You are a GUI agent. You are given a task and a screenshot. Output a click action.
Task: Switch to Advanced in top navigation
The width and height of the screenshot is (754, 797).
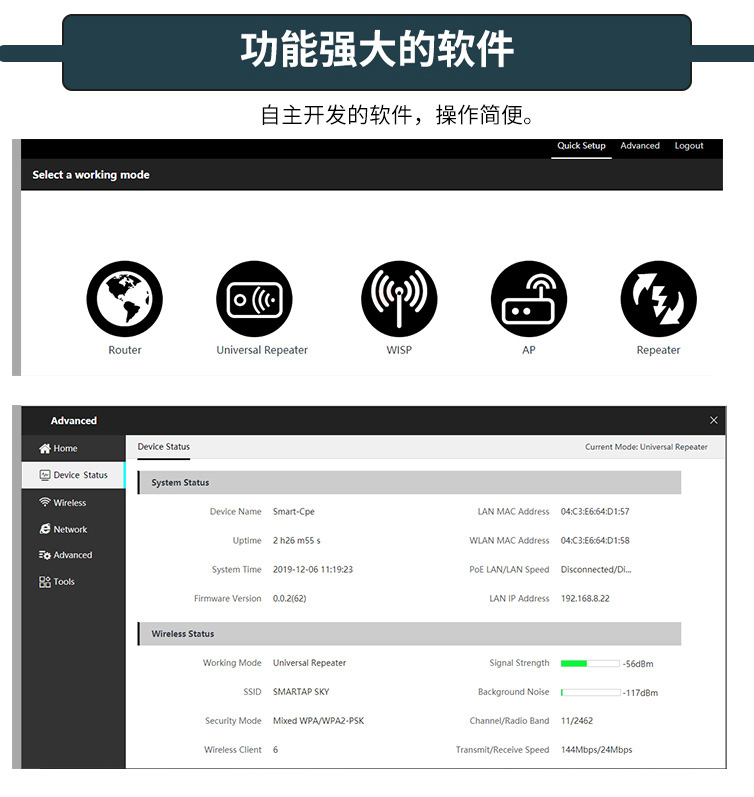640,146
